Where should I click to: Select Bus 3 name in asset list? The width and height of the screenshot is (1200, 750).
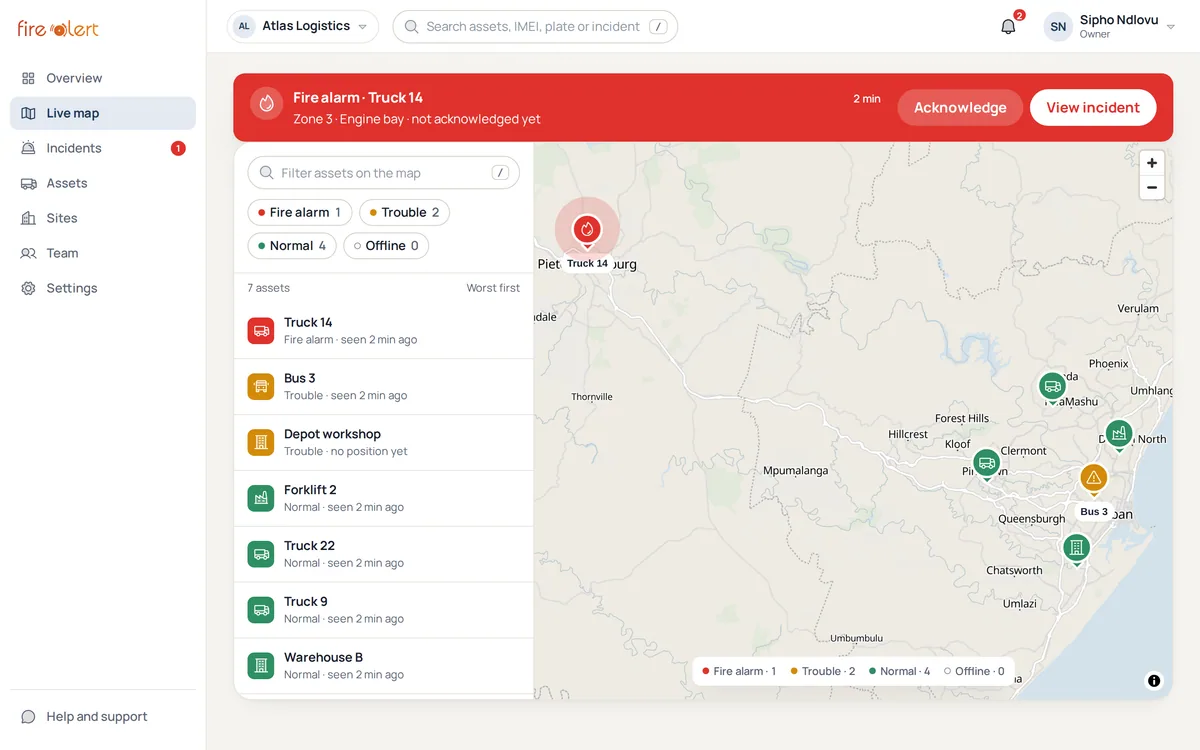[300, 378]
